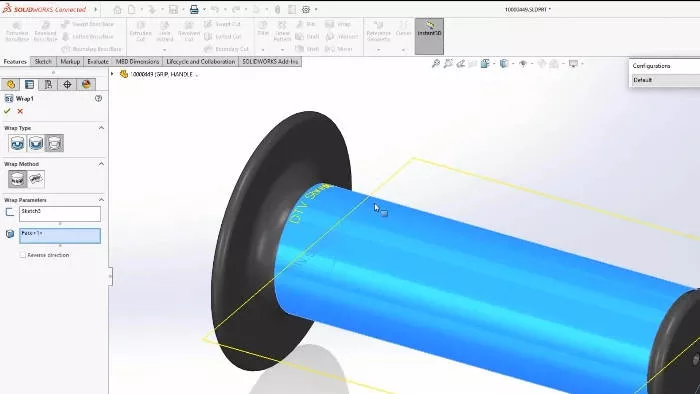Click the Previous View icon
This screenshot has width=700, height=394.
click(461, 64)
